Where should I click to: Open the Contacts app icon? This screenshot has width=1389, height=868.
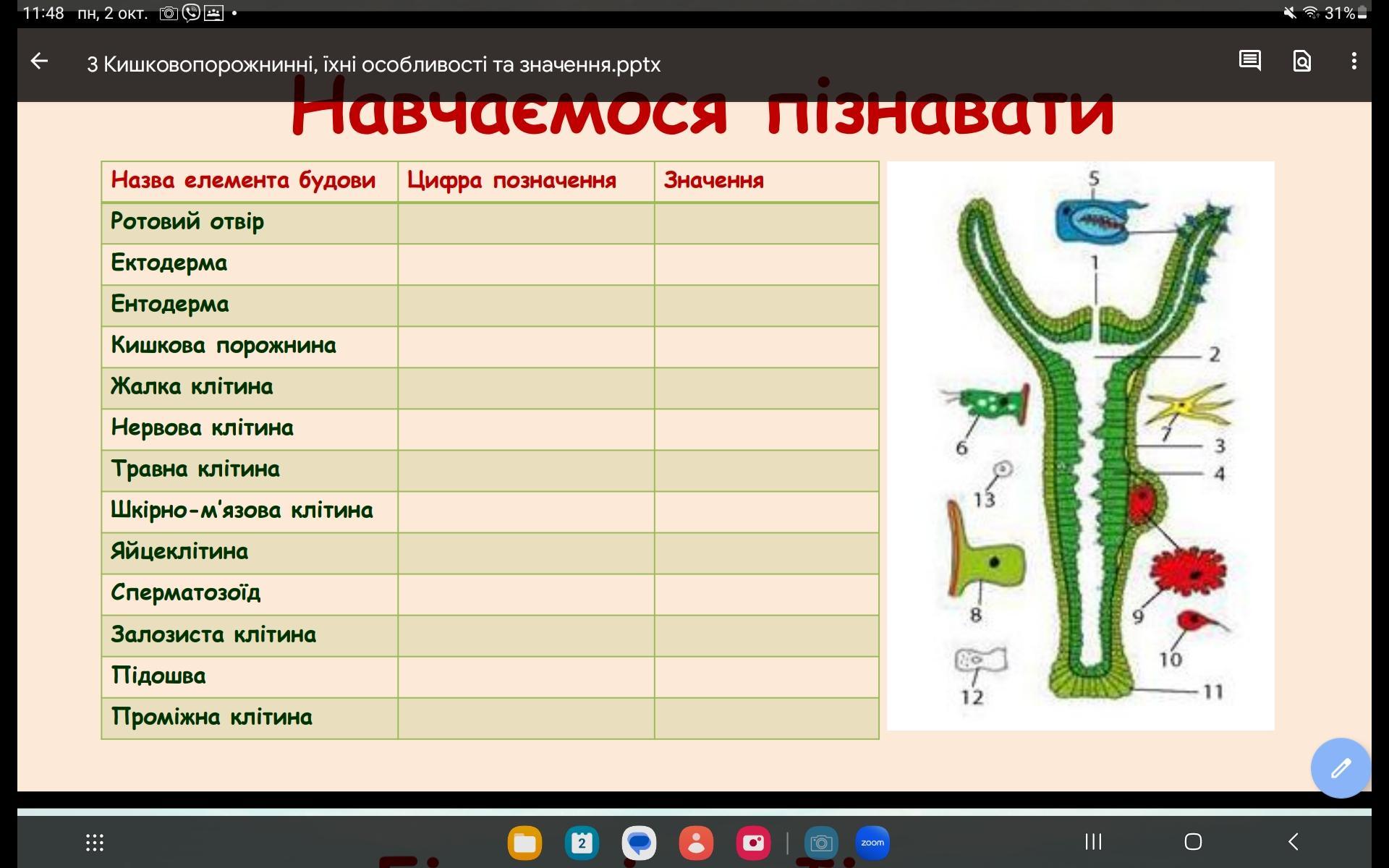pyautogui.click(x=696, y=843)
